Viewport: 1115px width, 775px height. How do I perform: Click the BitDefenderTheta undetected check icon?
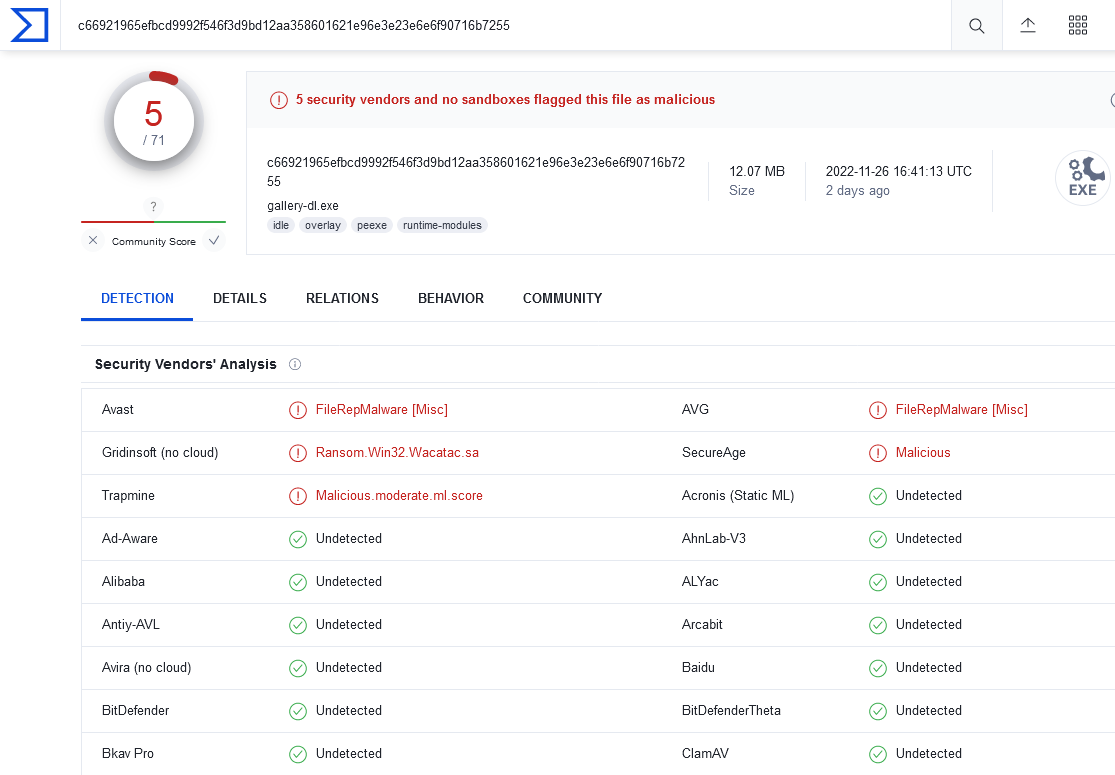878,711
